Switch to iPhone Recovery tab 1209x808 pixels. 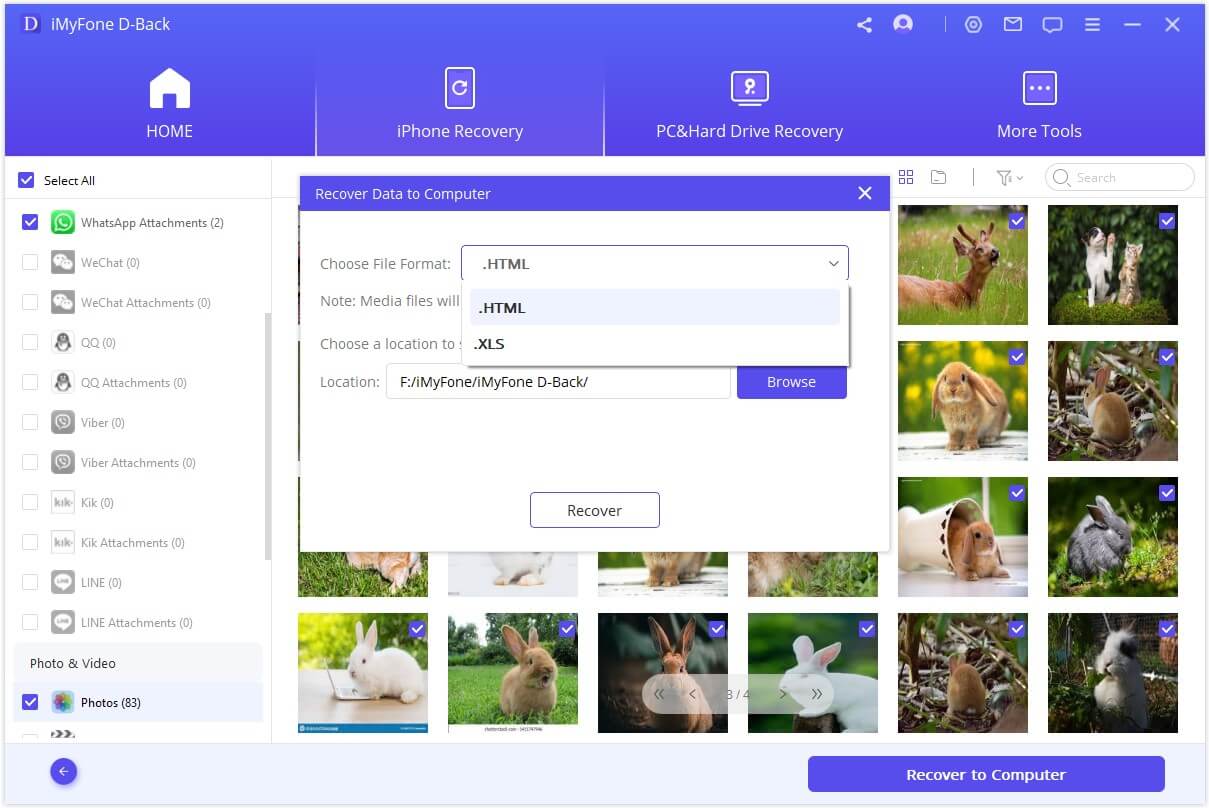pos(460,105)
